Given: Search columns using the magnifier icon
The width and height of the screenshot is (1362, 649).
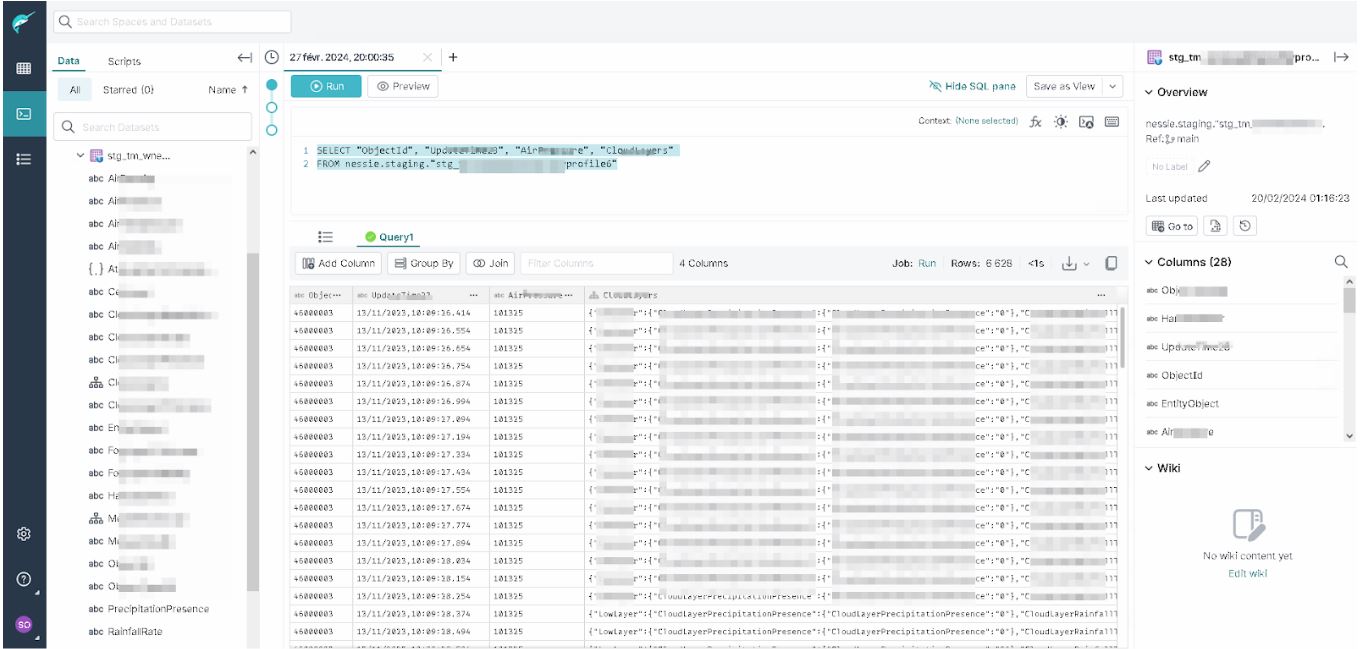Looking at the screenshot, I should pyautogui.click(x=1341, y=262).
